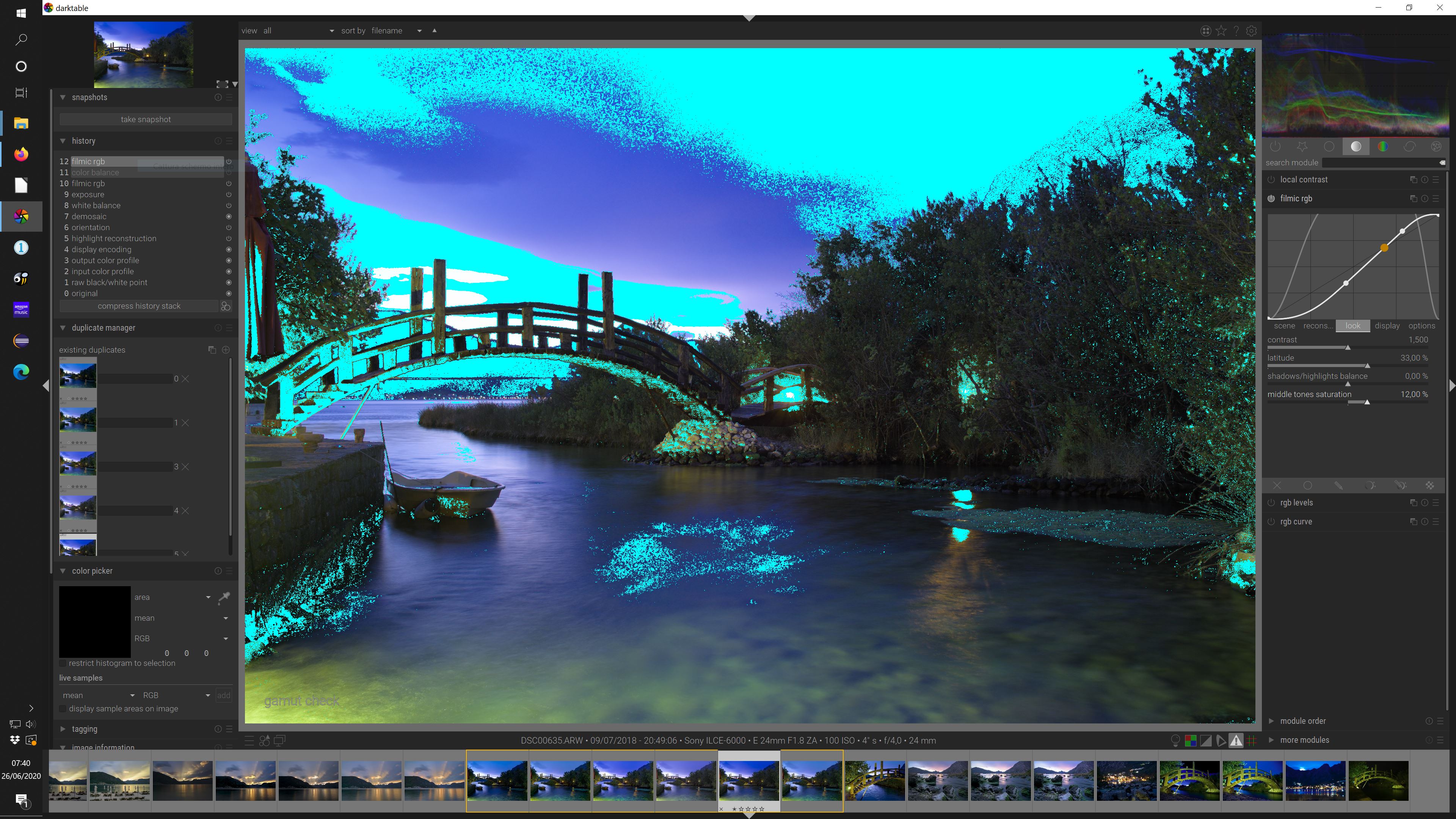Activate the guide overlay grid icon
Screen dimensions: 1456x819
pyautogui.click(x=1251, y=741)
